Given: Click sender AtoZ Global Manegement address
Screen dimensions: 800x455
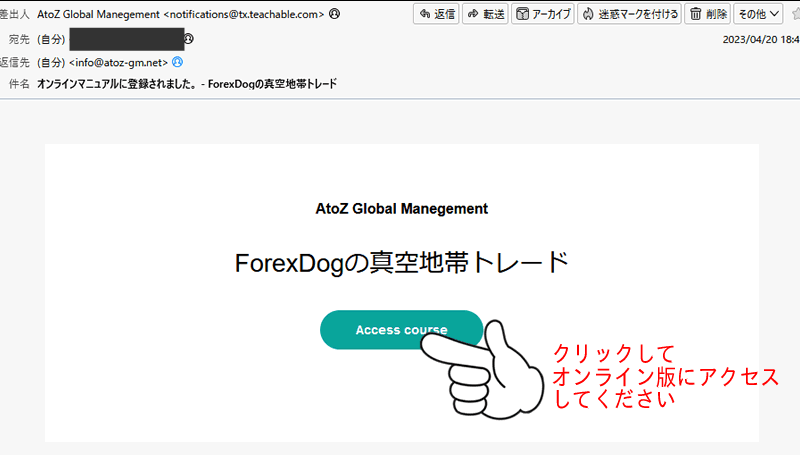Looking at the screenshot, I should click(x=180, y=14).
